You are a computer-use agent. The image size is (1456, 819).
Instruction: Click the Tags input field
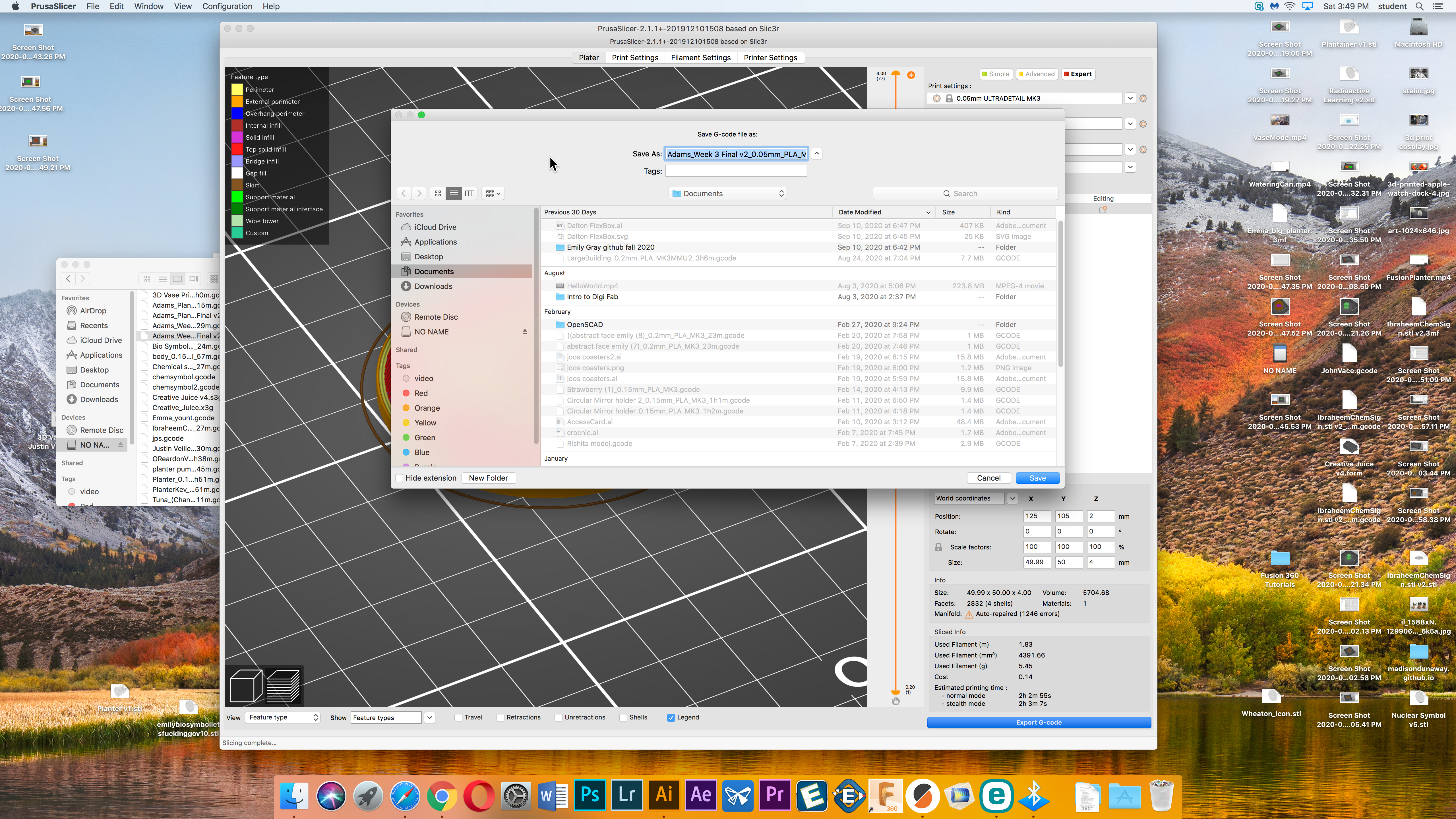(736, 171)
